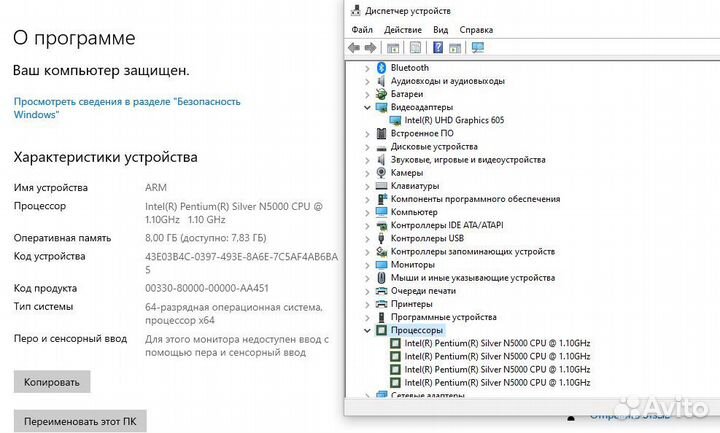This screenshot has width=720, height=433.
Task: Click the Программные устройства icon
Action: click(381, 317)
